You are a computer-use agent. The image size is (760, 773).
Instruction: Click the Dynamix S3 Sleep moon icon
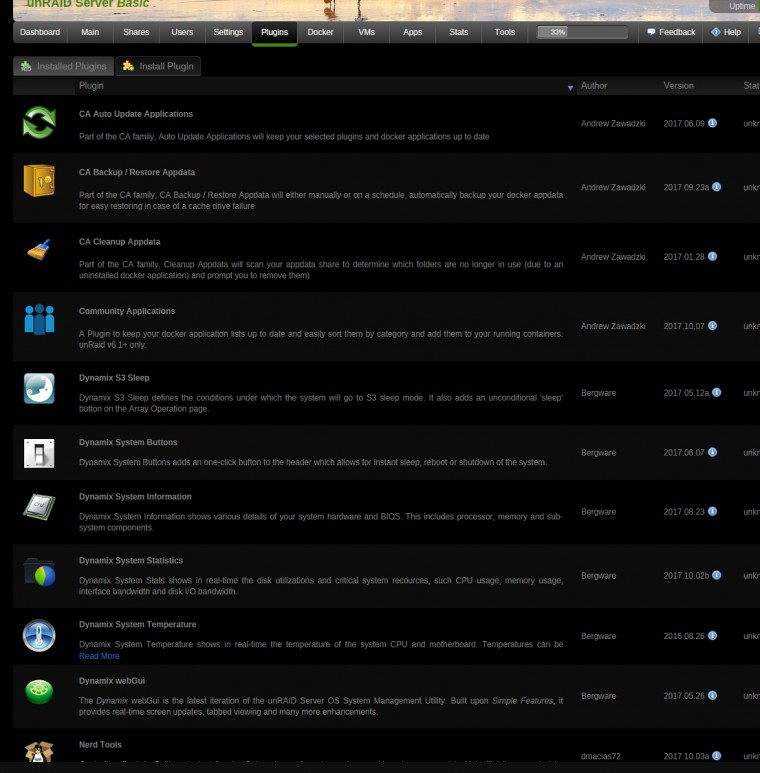(x=39, y=388)
